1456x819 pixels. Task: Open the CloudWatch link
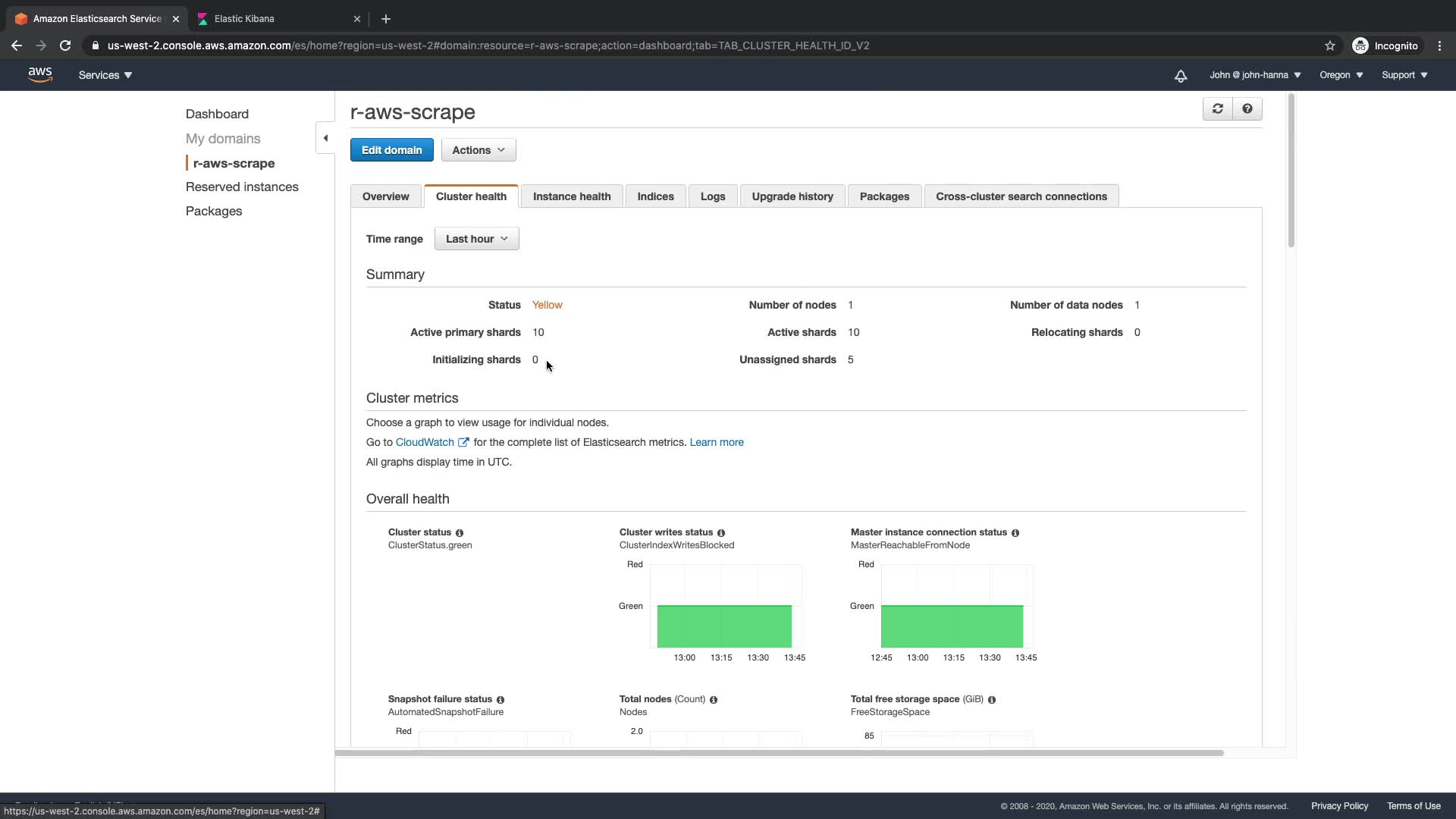(x=425, y=442)
